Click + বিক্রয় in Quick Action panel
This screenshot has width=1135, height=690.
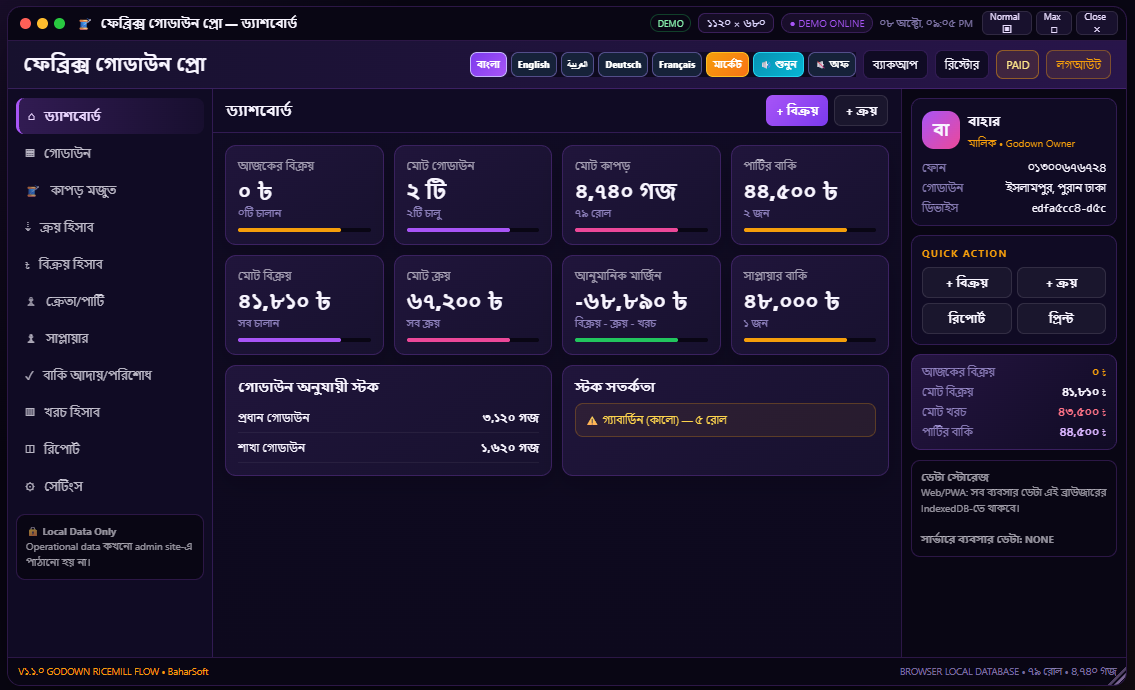pos(966,282)
